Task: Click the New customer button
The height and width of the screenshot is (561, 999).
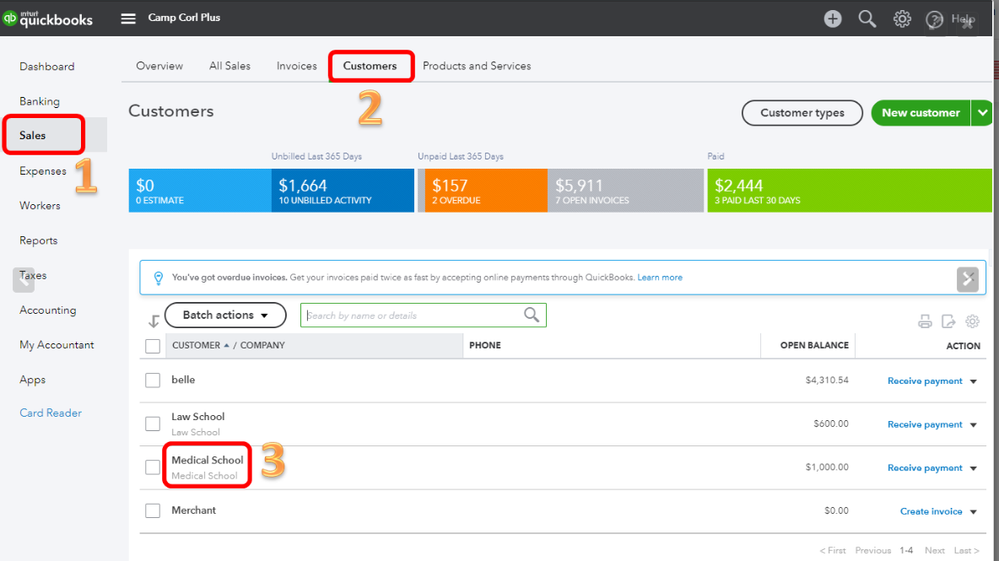Action: (x=921, y=113)
